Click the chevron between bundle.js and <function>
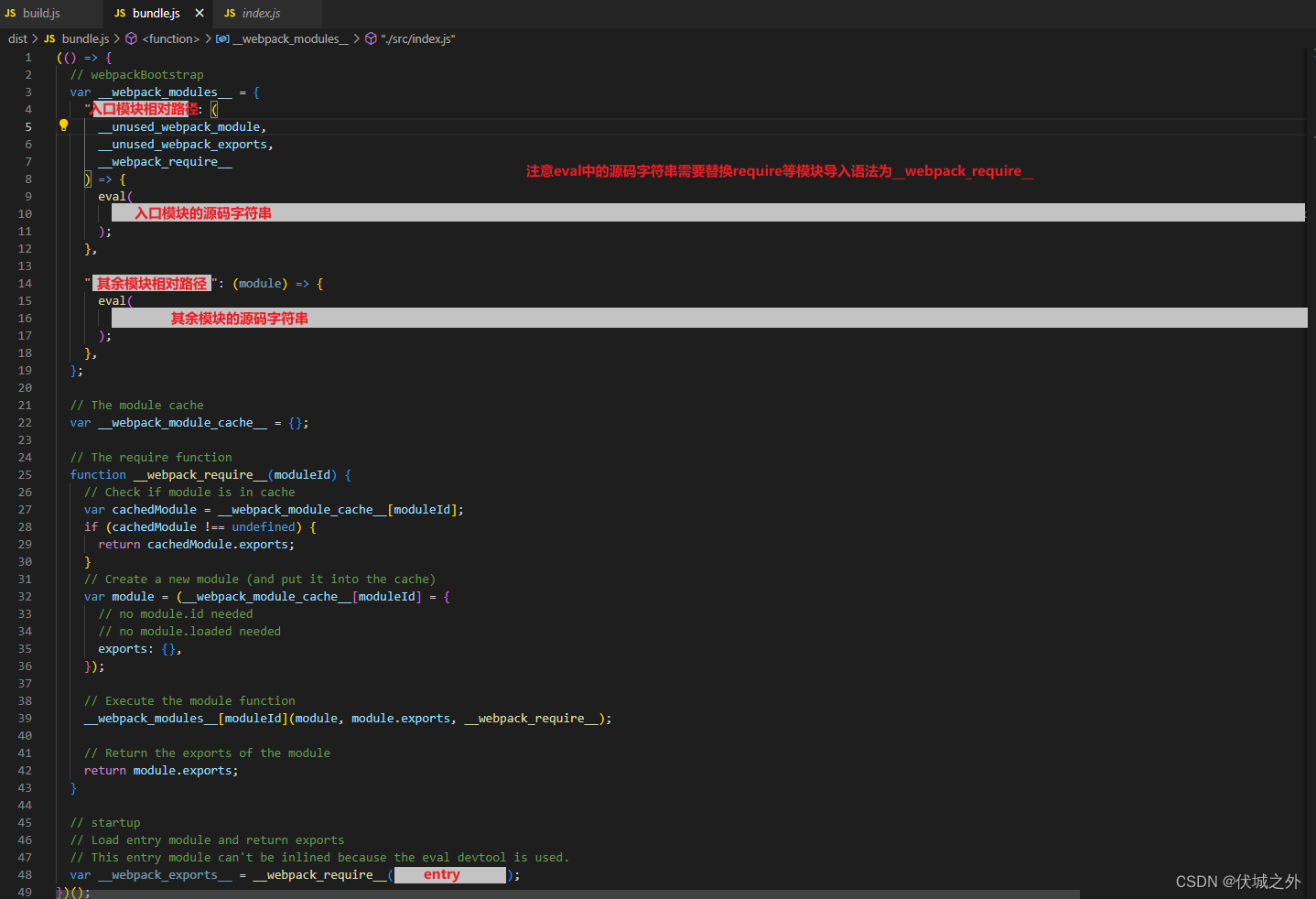The height and width of the screenshot is (899, 1316). point(117,38)
